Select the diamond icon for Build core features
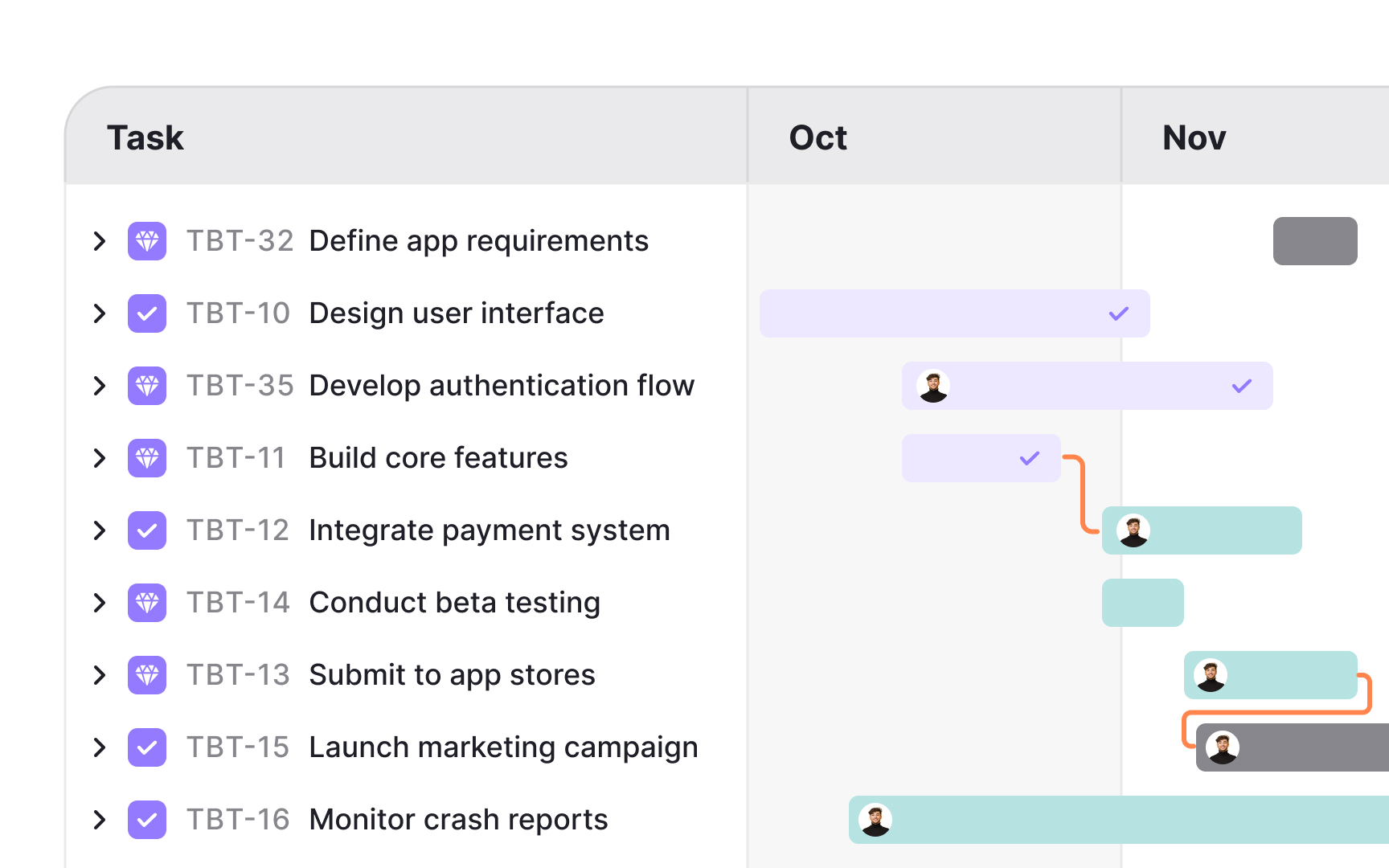1389x868 pixels. [x=147, y=457]
